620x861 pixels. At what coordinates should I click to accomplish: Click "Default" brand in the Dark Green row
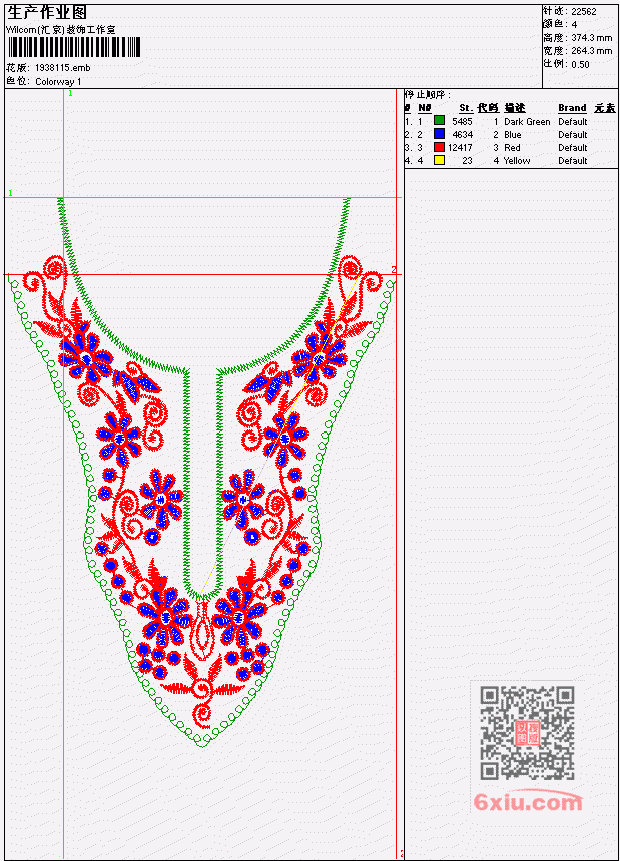click(573, 121)
